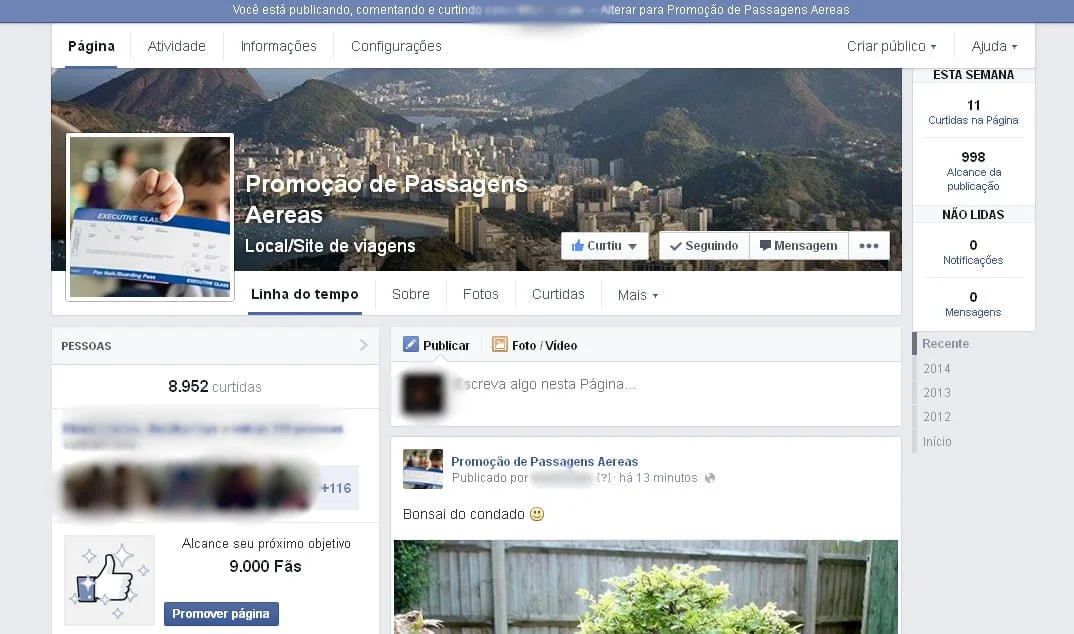Viewport: 1074px width, 634px height.
Task: Expand the Criar público dropdown
Action: tap(891, 46)
